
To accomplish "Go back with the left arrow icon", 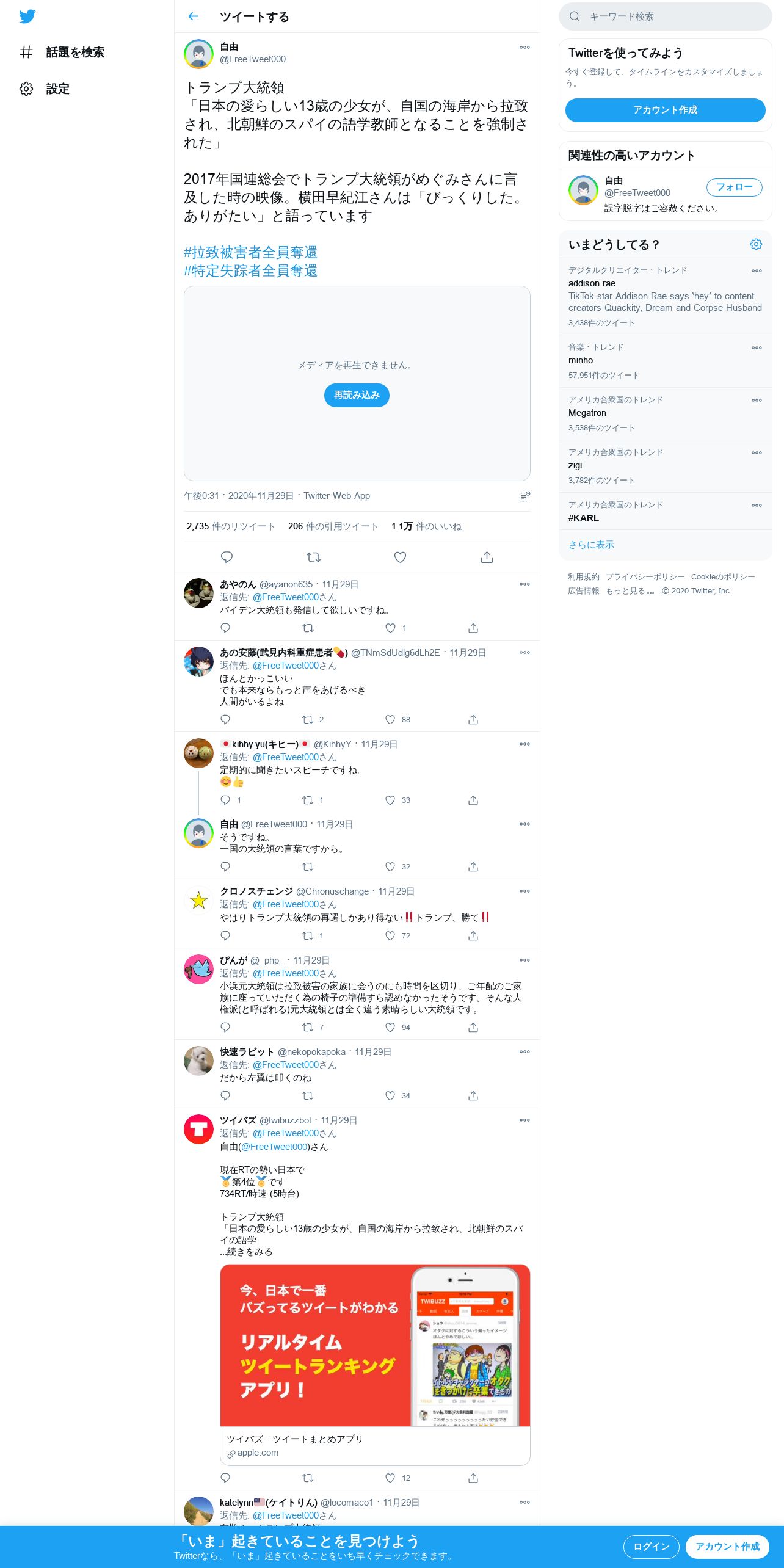I will pos(193,16).
